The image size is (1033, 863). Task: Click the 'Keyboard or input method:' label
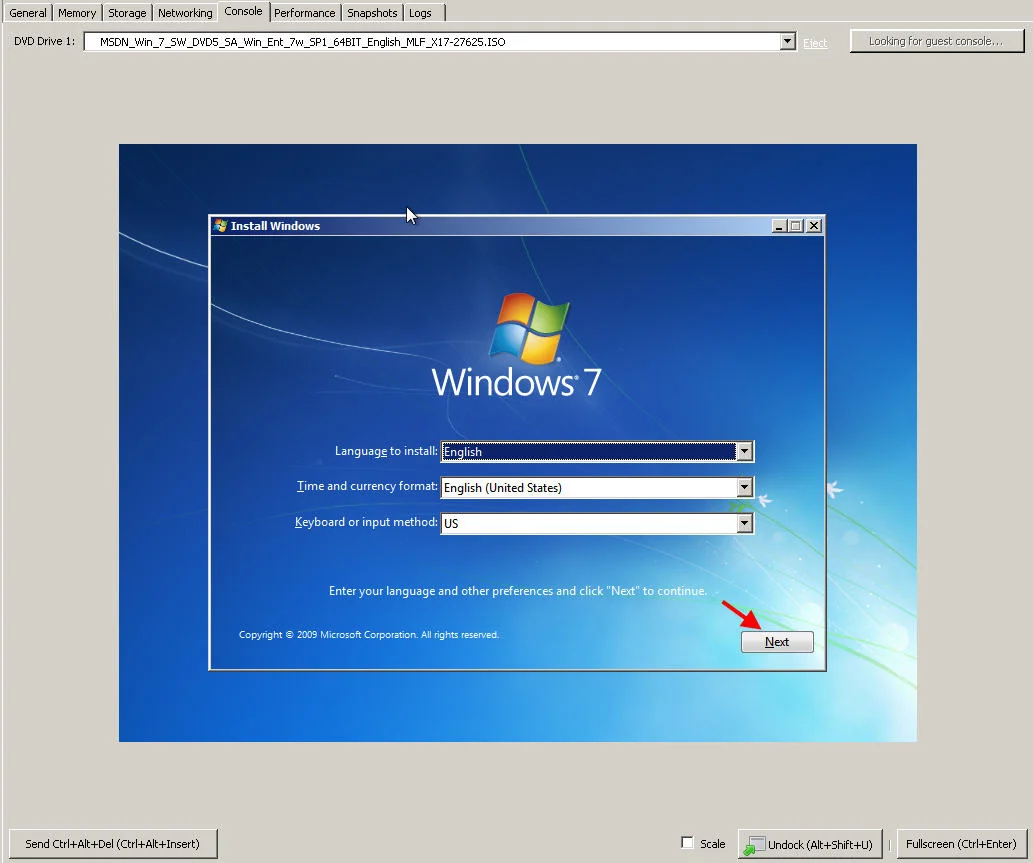pyautogui.click(x=366, y=522)
